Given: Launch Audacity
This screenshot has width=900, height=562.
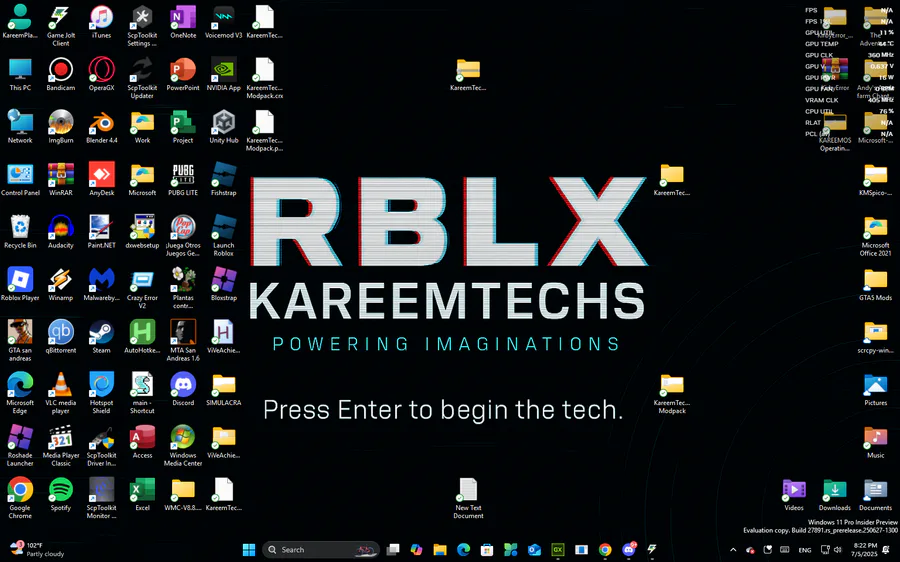Looking at the screenshot, I should click(x=61, y=232).
